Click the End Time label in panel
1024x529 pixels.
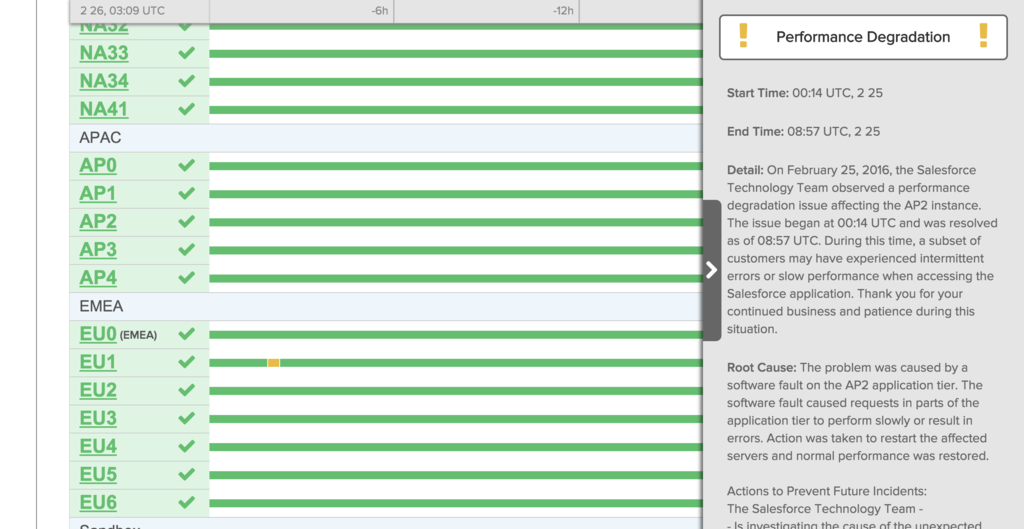pyautogui.click(x=755, y=131)
